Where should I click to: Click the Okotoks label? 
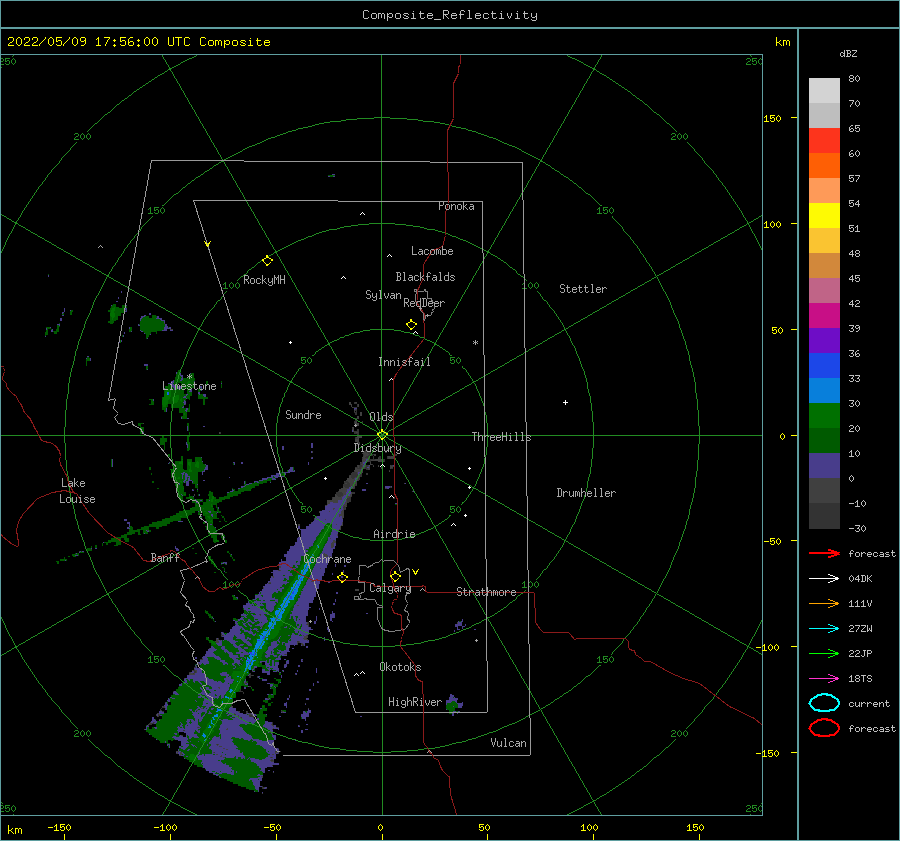coord(400,667)
